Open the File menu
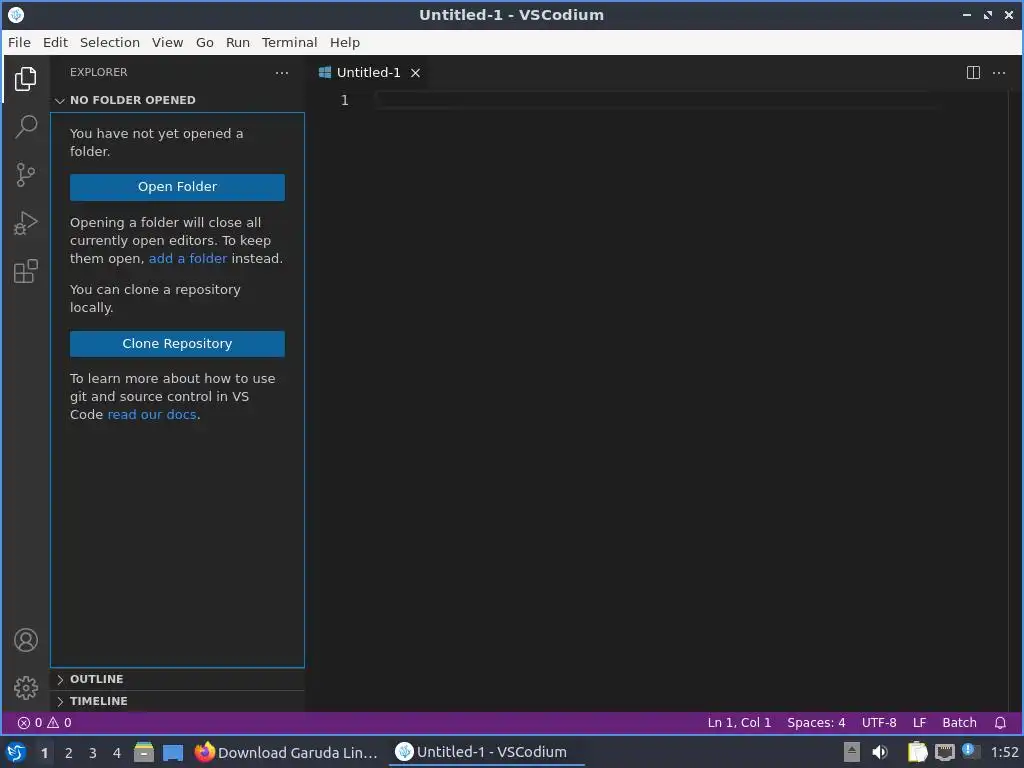 coord(19,42)
